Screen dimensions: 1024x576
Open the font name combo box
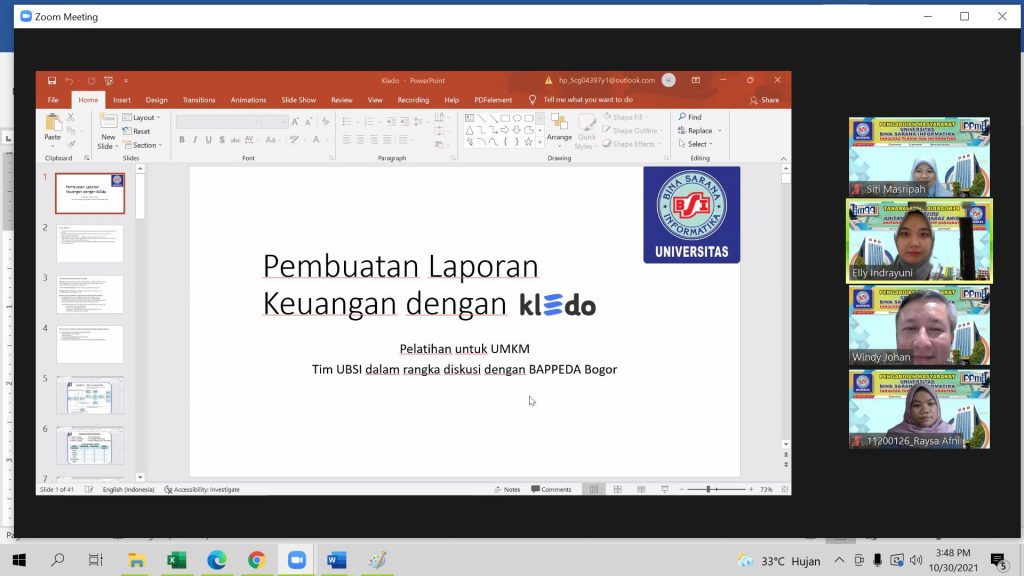click(218, 121)
